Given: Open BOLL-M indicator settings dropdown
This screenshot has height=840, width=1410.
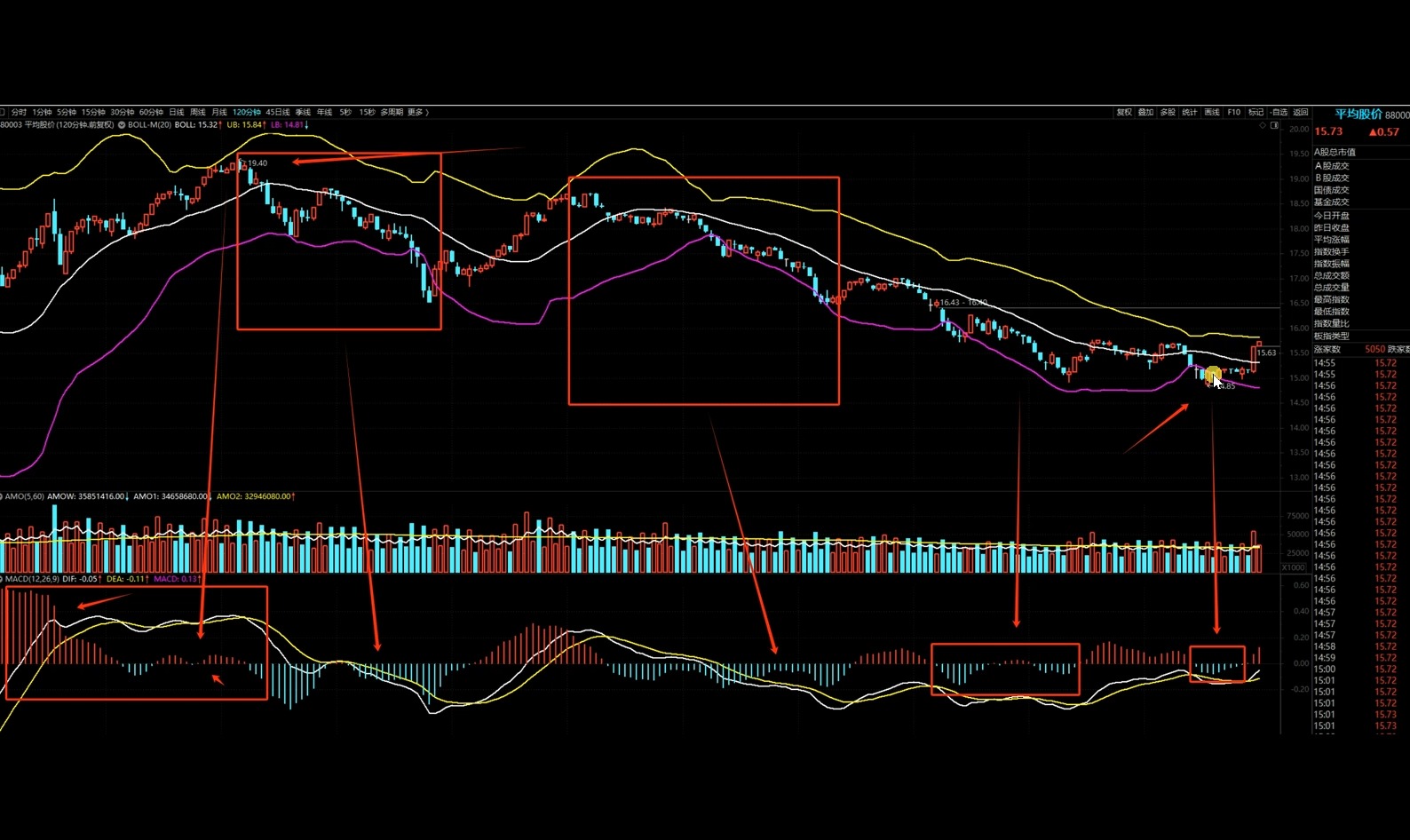Looking at the screenshot, I should pos(122,124).
